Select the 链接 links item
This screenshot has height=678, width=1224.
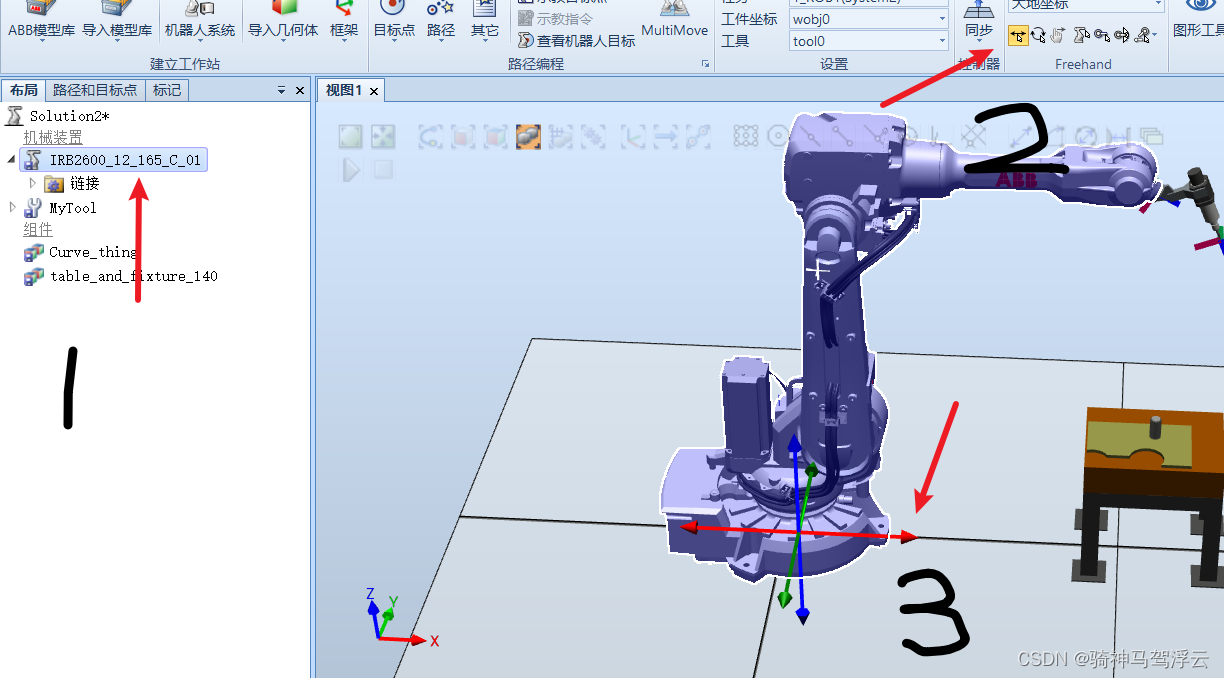(x=73, y=184)
